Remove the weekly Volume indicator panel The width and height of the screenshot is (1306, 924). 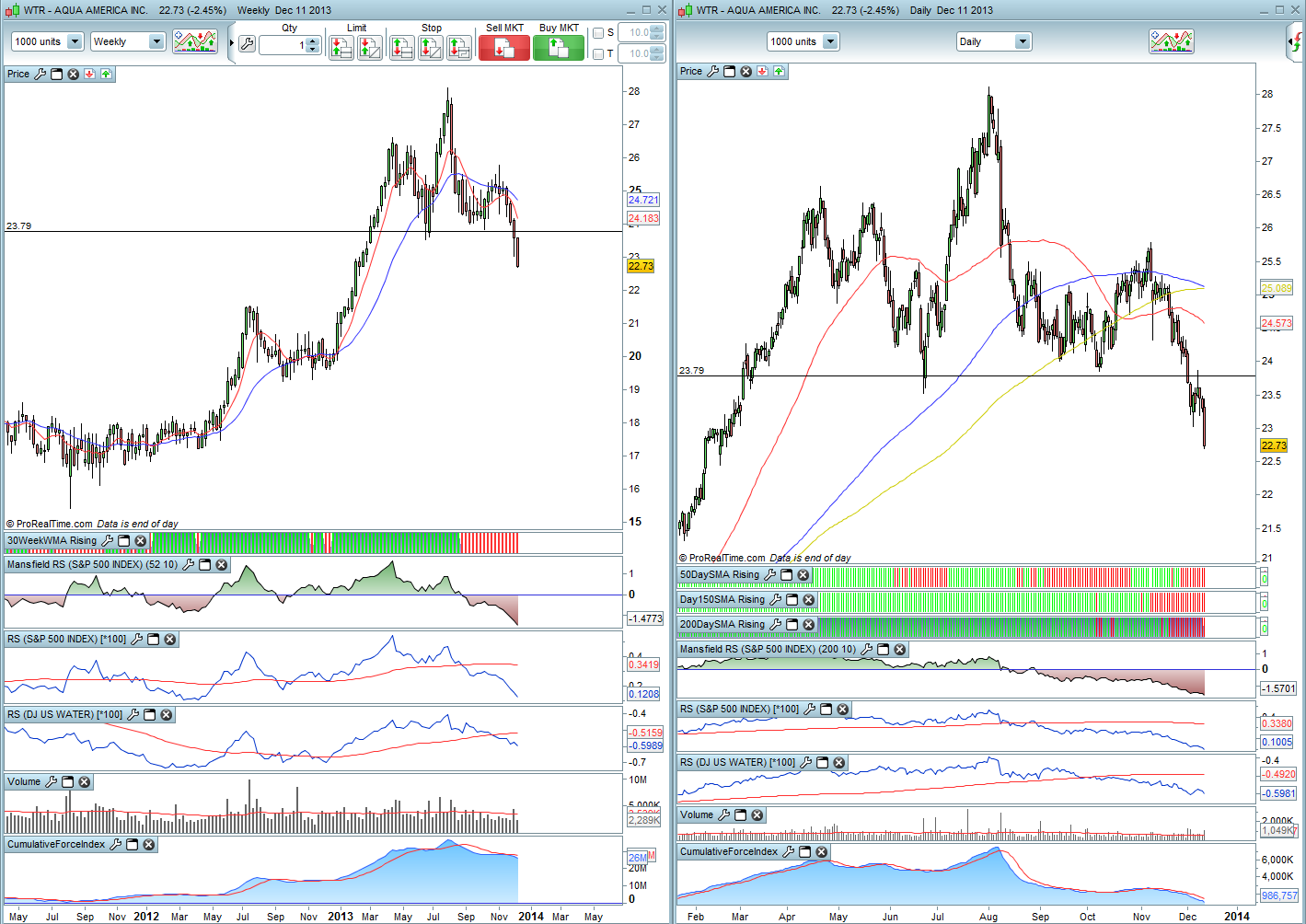[x=85, y=782]
